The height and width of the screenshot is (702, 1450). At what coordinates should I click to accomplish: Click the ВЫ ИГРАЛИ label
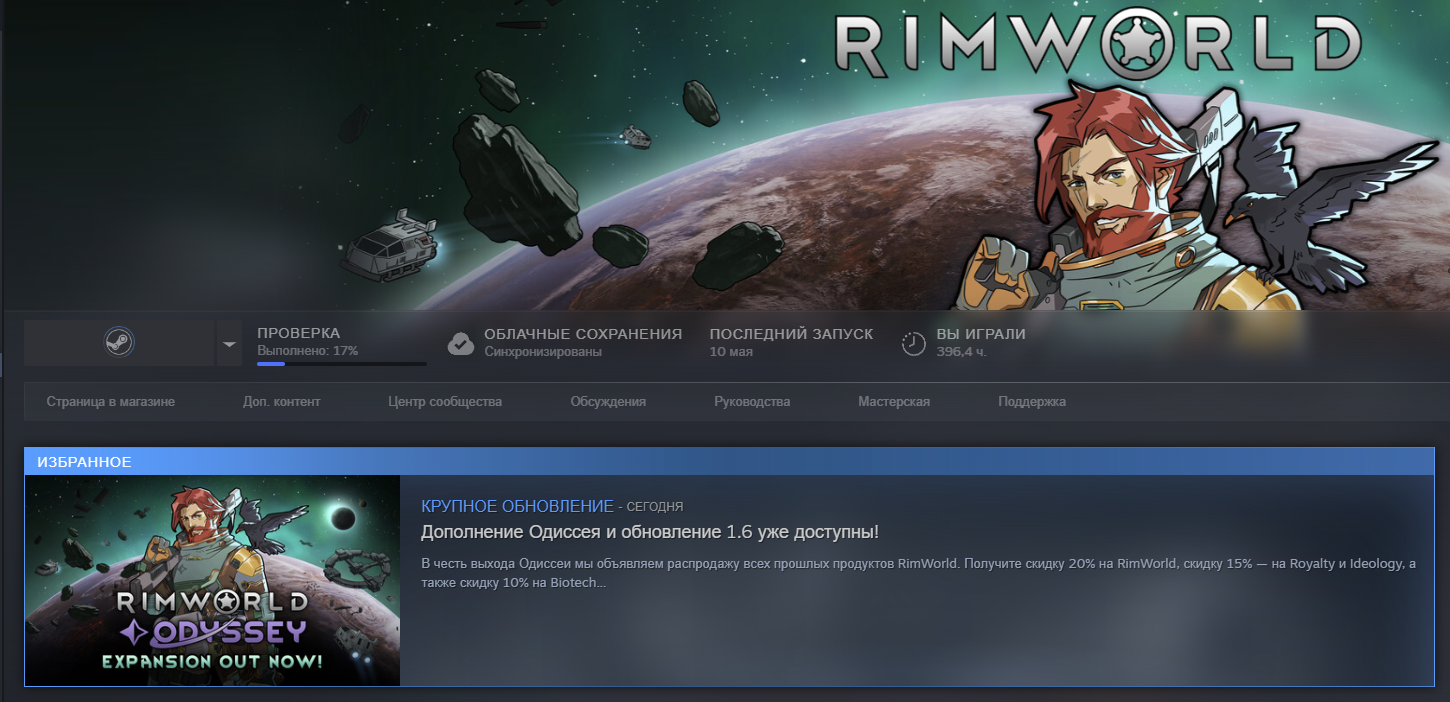981,334
